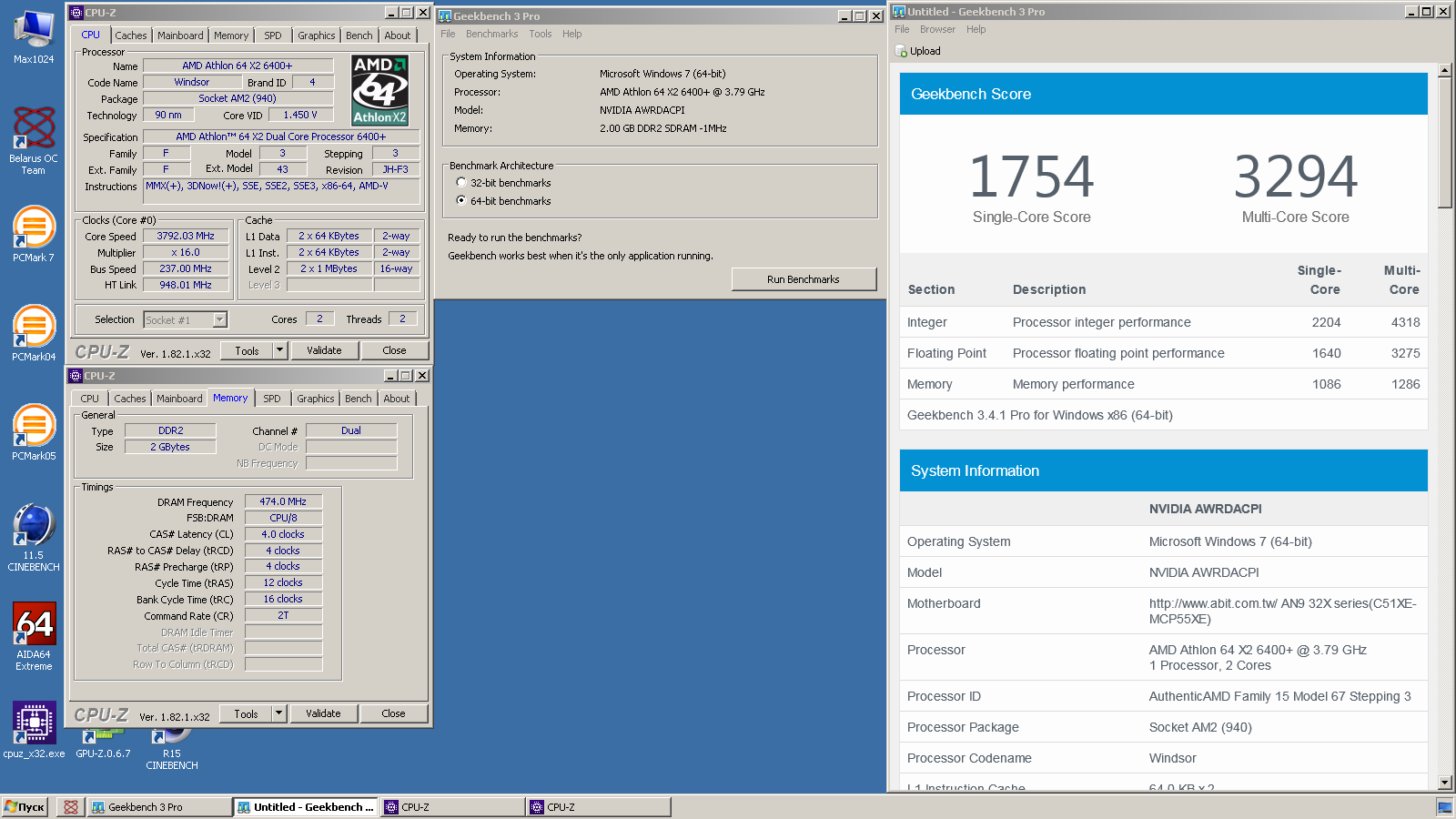
Task: Switch to Untitled - Geekbench taskbar button
Action: click(x=306, y=807)
